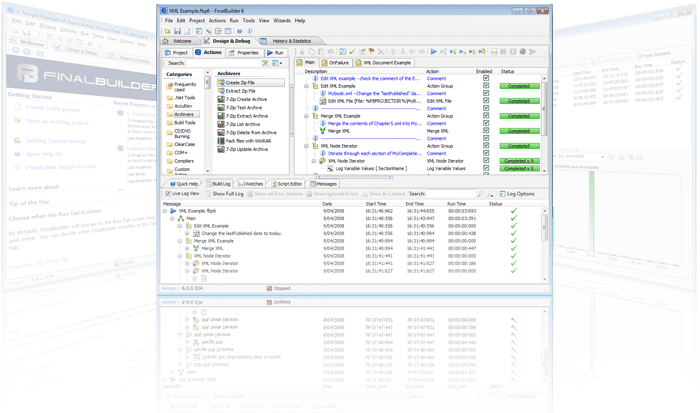The image size is (700, 413).
Task: Click the Run project blue play icon
Action: [433, 52]
